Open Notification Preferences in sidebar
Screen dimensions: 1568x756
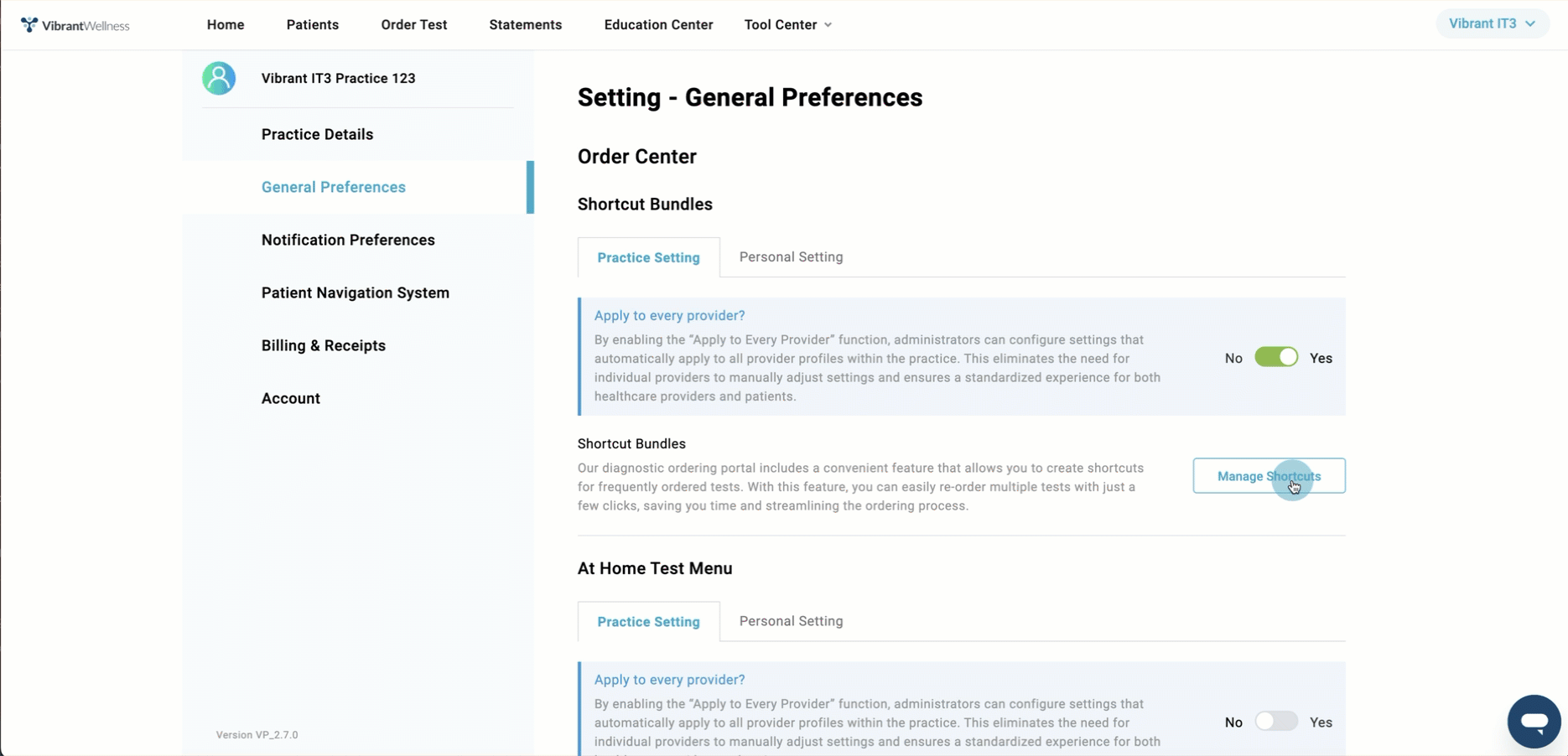(x=348, y=240)
